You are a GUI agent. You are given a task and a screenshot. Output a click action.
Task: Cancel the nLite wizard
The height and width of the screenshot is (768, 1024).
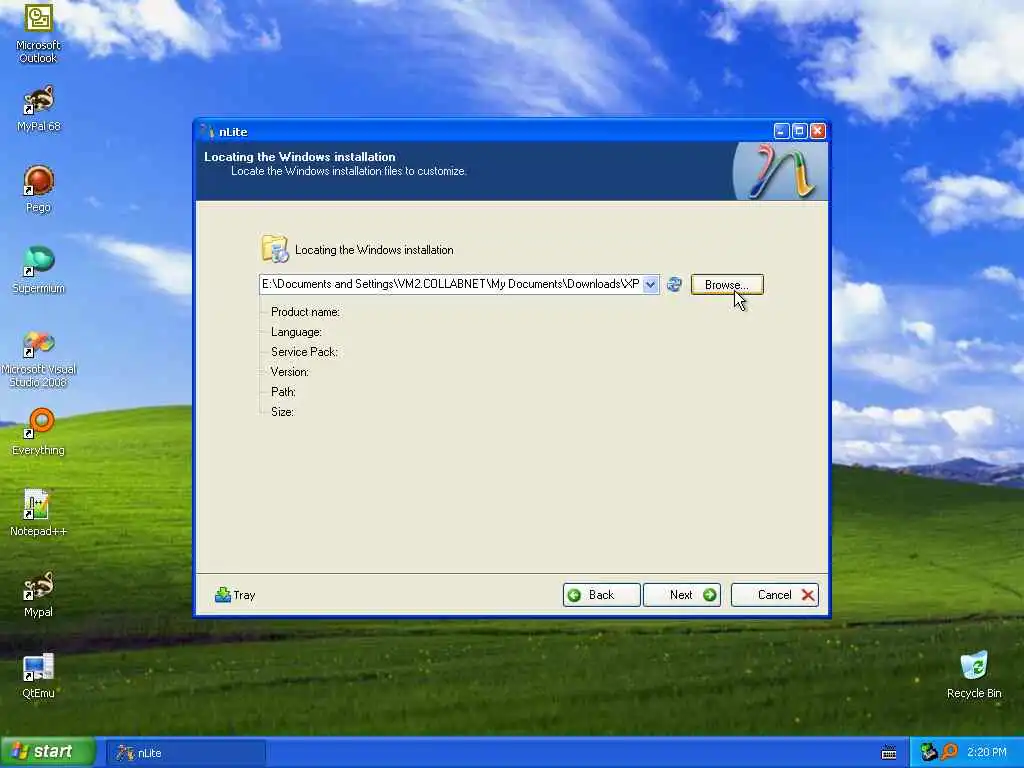coord(775,595)
